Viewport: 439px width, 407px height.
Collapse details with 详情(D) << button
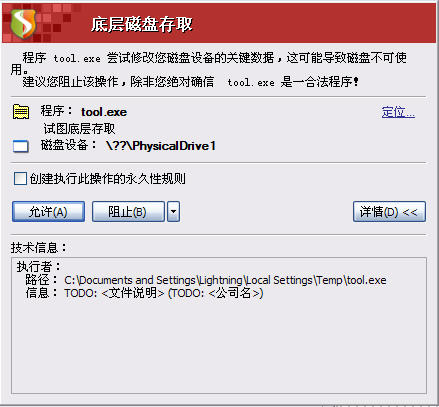[389, 211]
